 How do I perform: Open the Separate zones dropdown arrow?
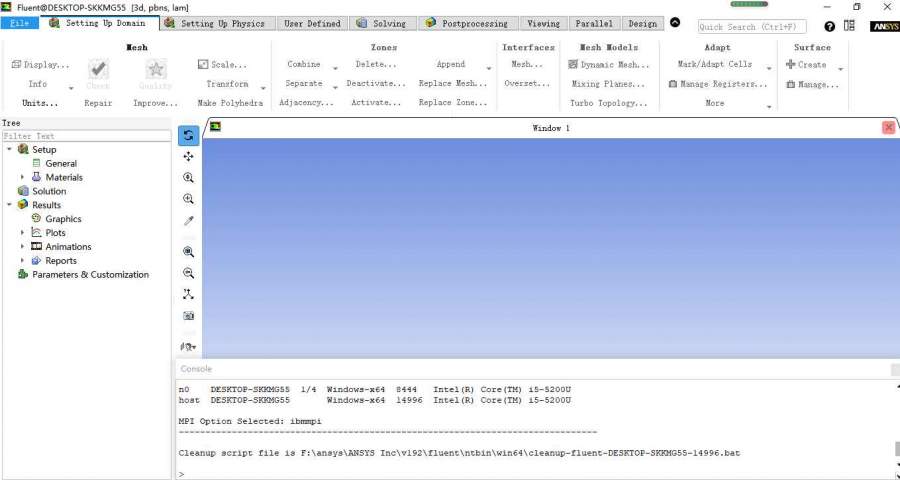click(335, 88)
